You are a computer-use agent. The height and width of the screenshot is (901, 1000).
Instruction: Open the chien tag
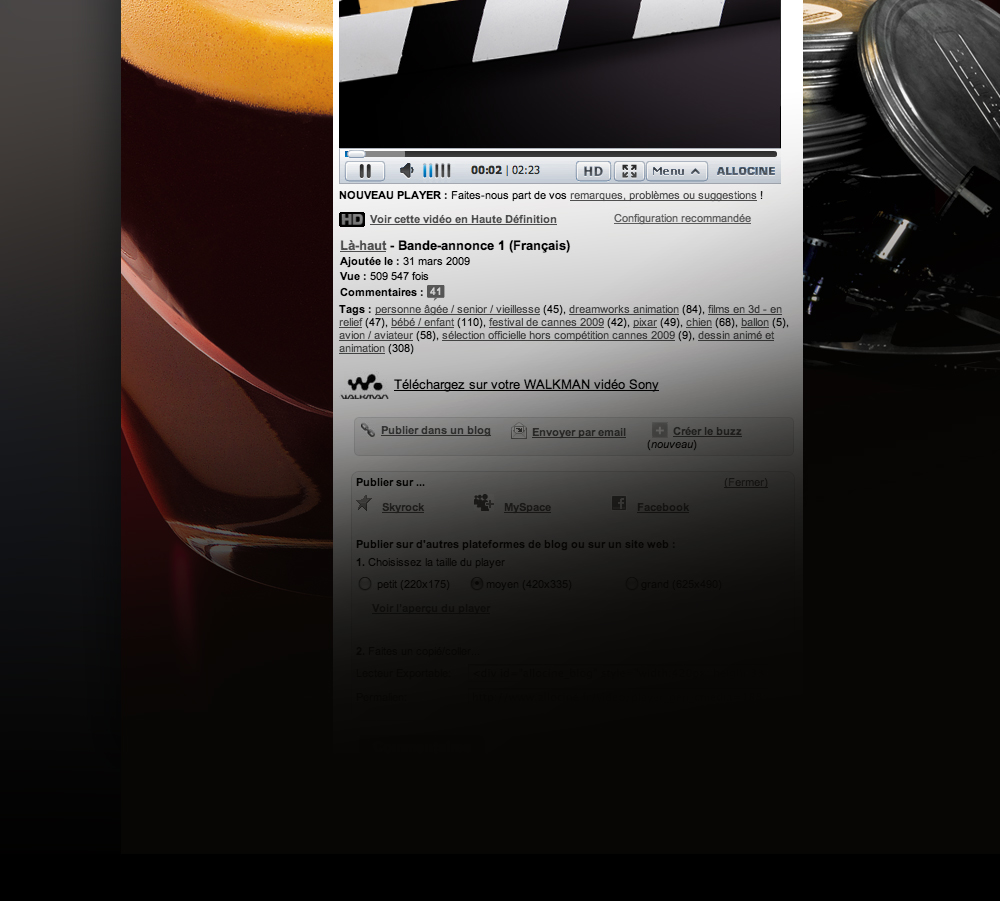[699, 322]
